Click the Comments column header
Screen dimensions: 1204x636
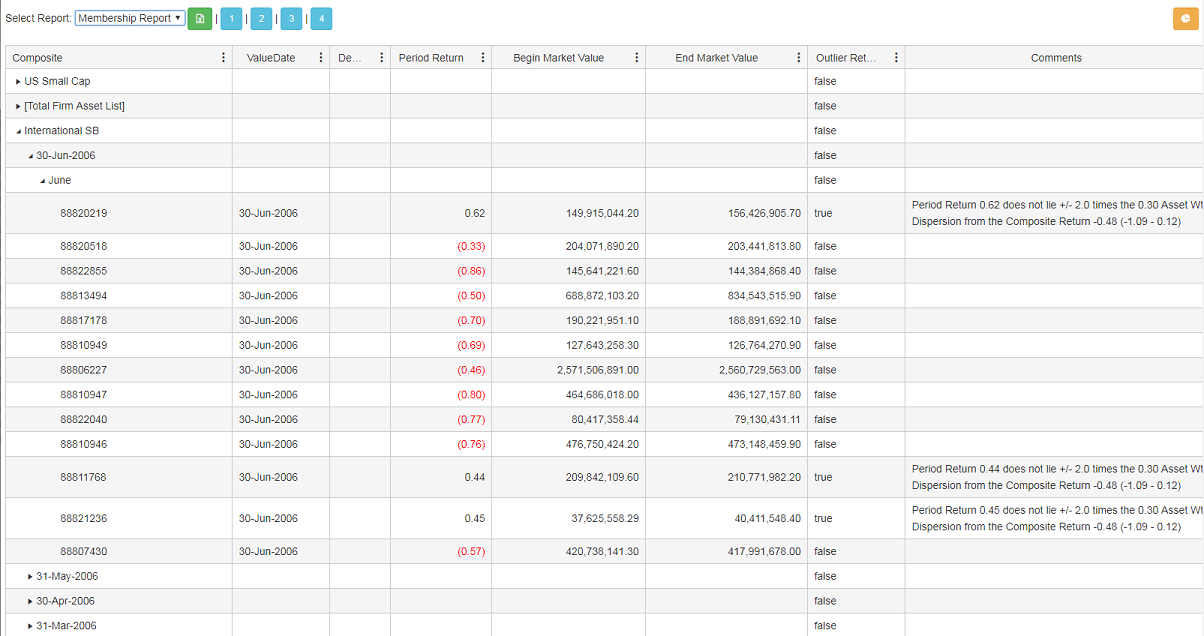tap(1056, 58)
